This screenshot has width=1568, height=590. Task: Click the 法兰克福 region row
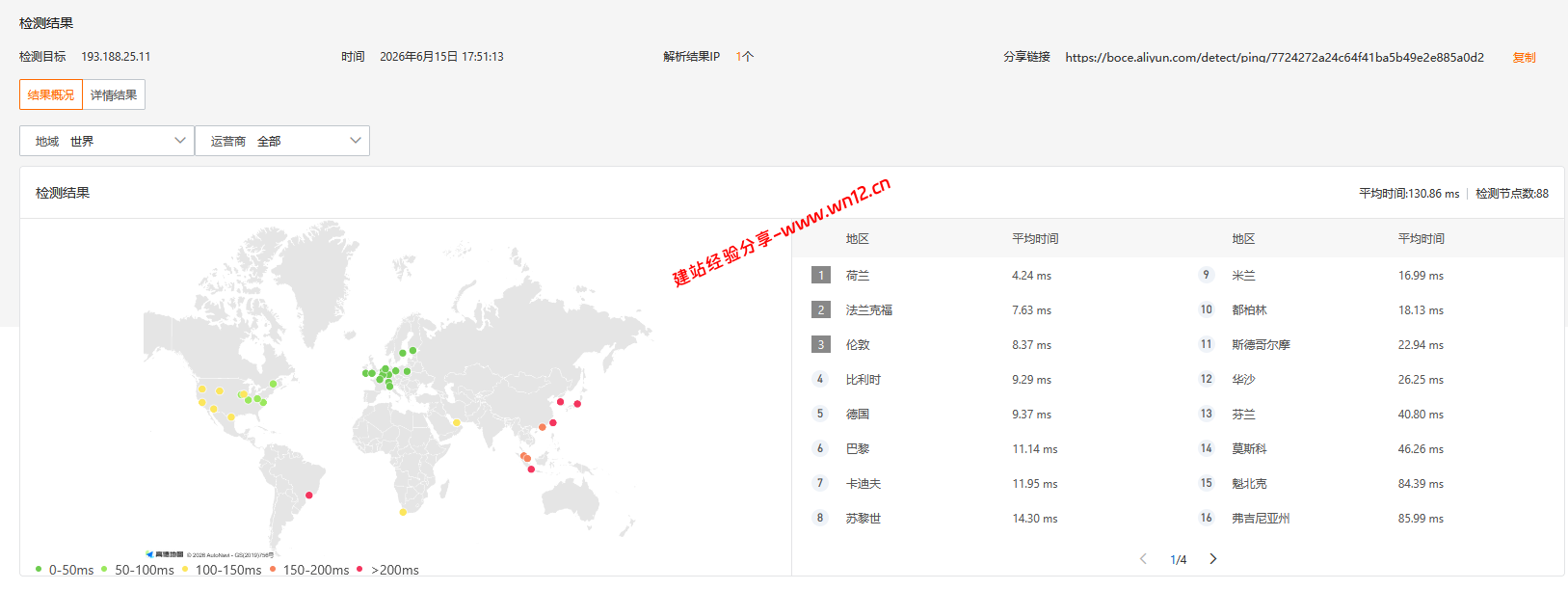pyautogui.click(x=985, y=309)
